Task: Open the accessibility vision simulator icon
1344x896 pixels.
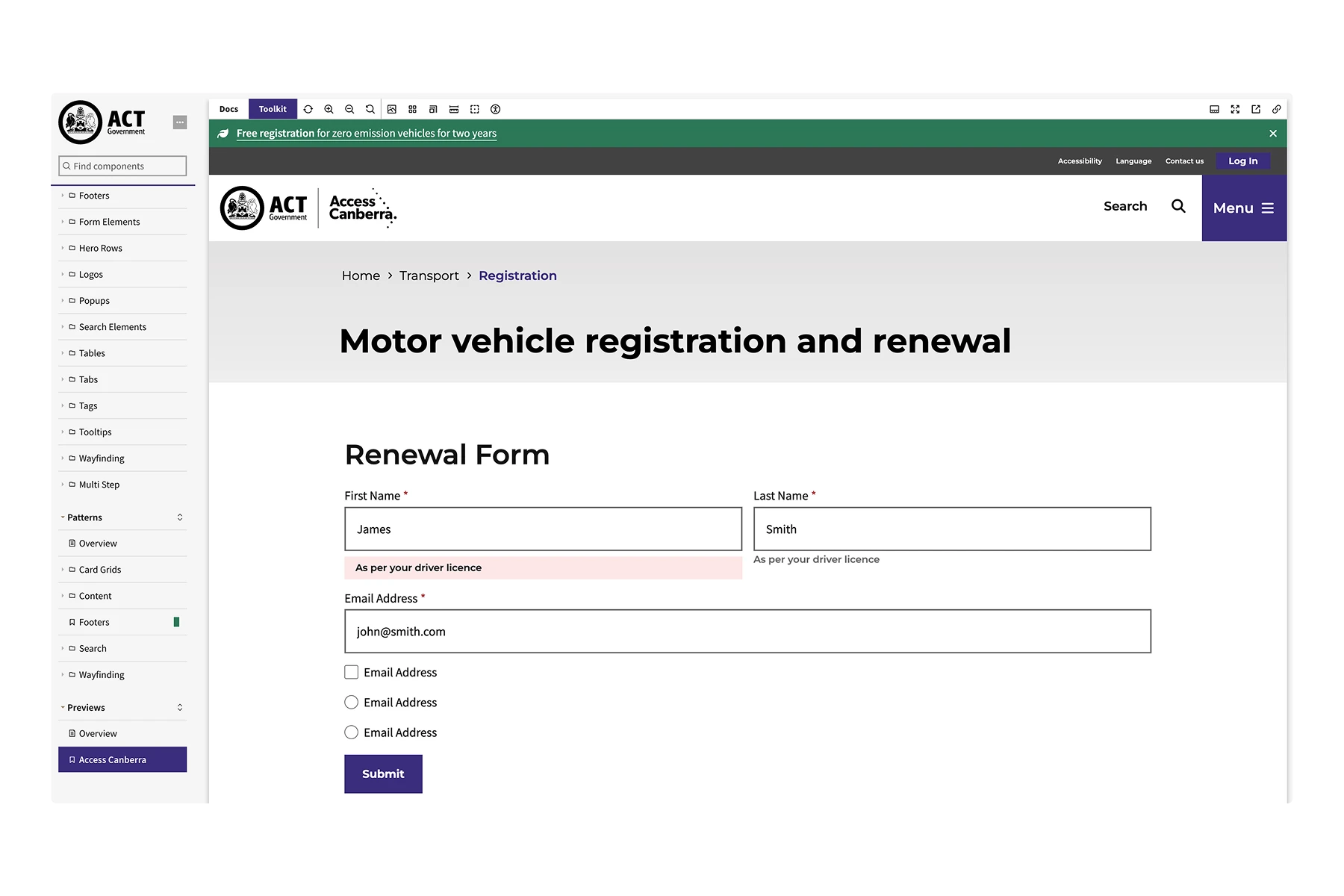Action: (x=495, y=109)
